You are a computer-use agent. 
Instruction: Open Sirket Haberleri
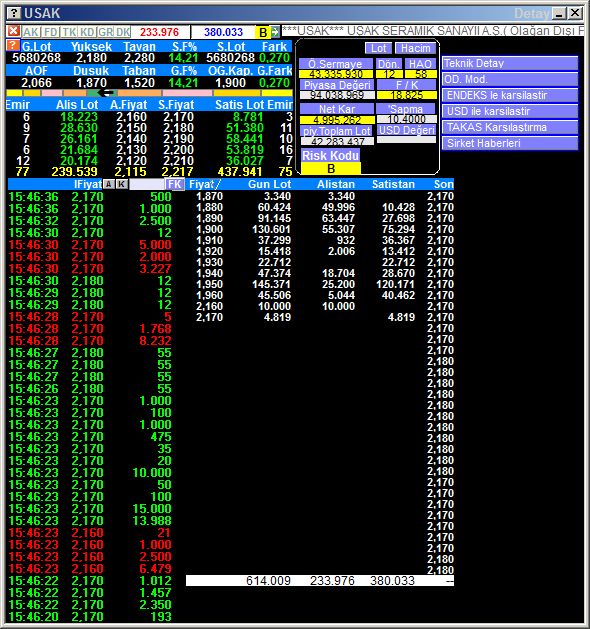tap(510, 144)
